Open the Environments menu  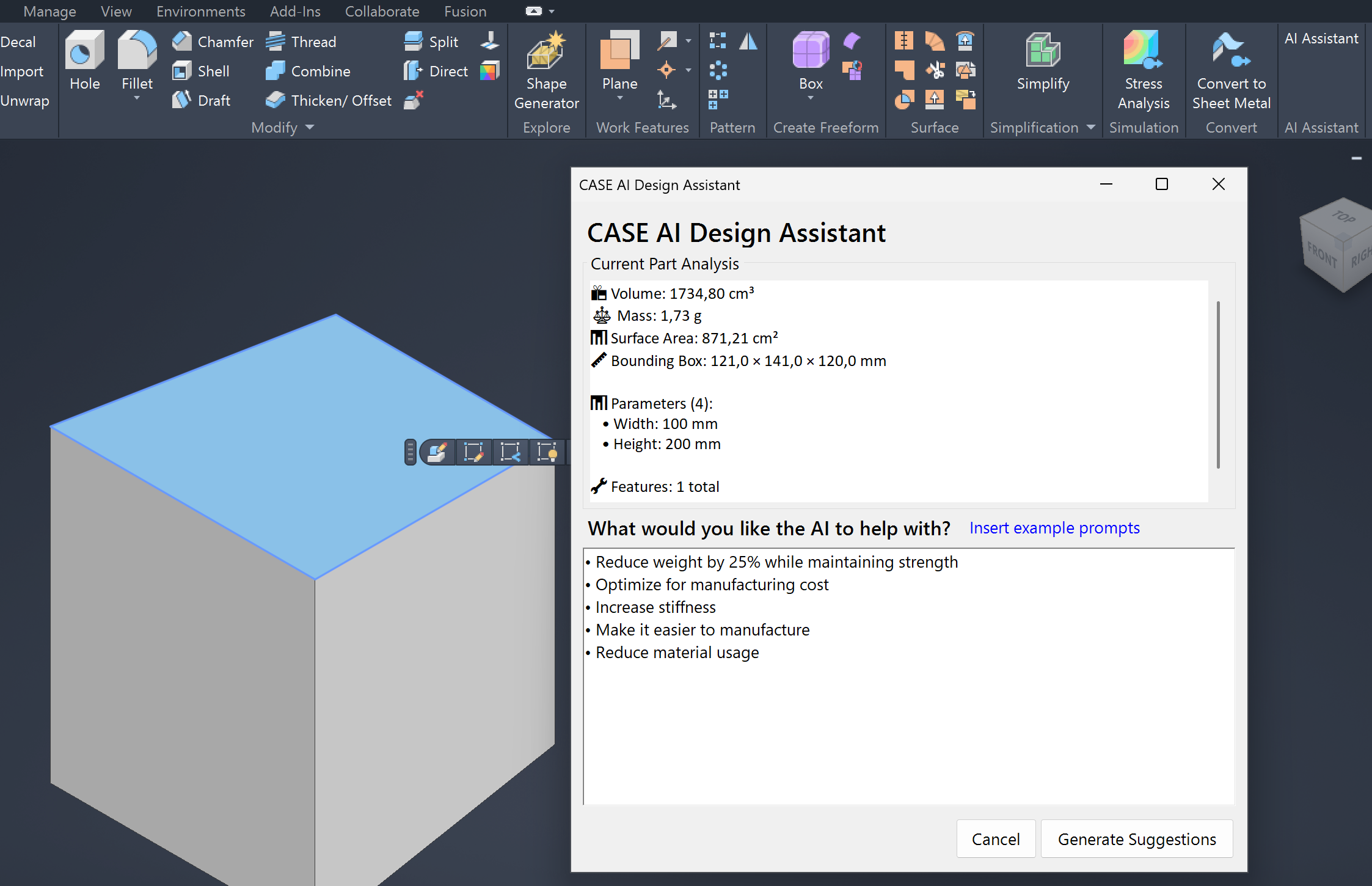tap(200, 11)
